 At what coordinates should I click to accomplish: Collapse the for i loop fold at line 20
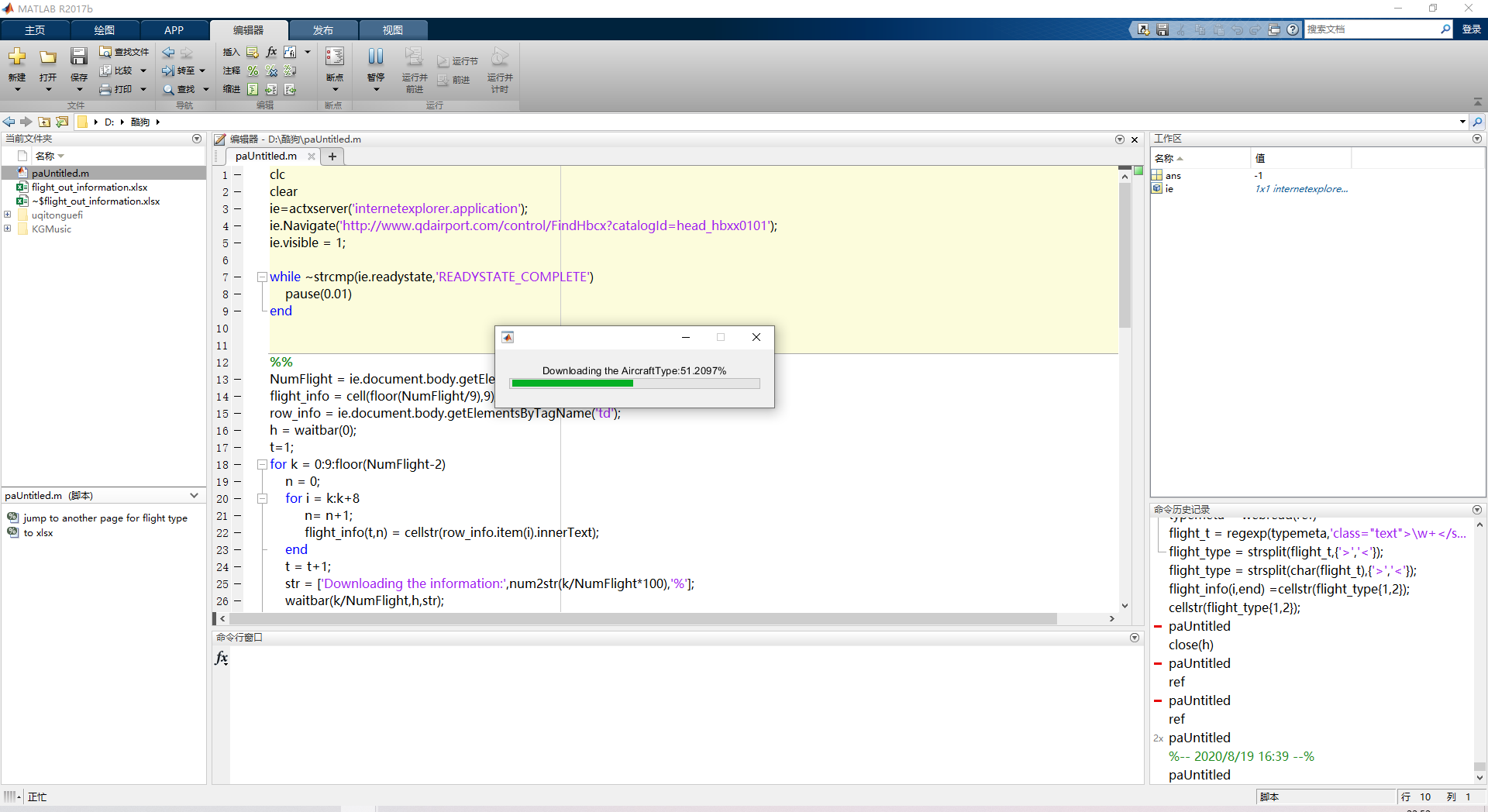[262, 499]
